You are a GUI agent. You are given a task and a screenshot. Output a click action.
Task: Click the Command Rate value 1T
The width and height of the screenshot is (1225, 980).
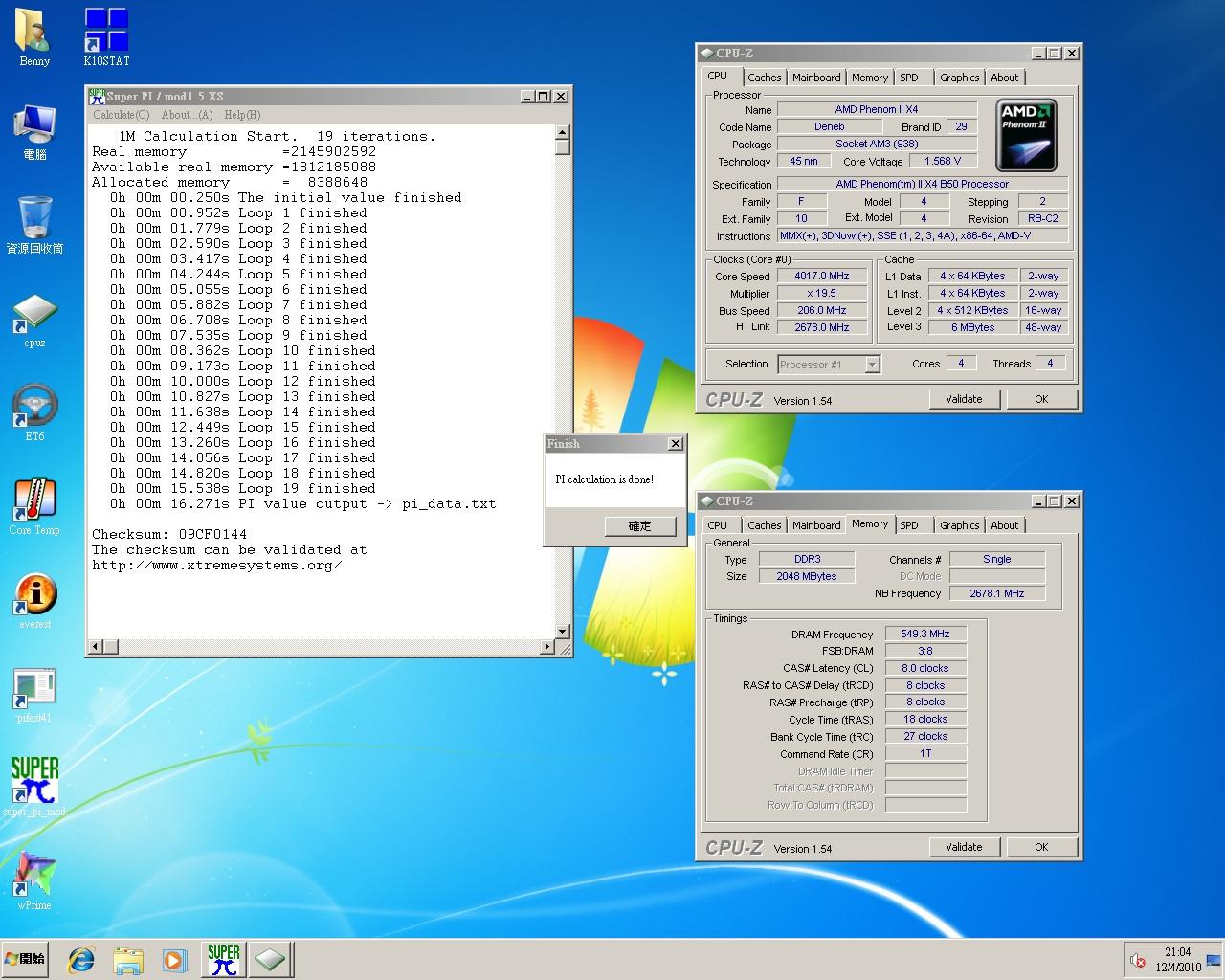(x=925, y=753)
